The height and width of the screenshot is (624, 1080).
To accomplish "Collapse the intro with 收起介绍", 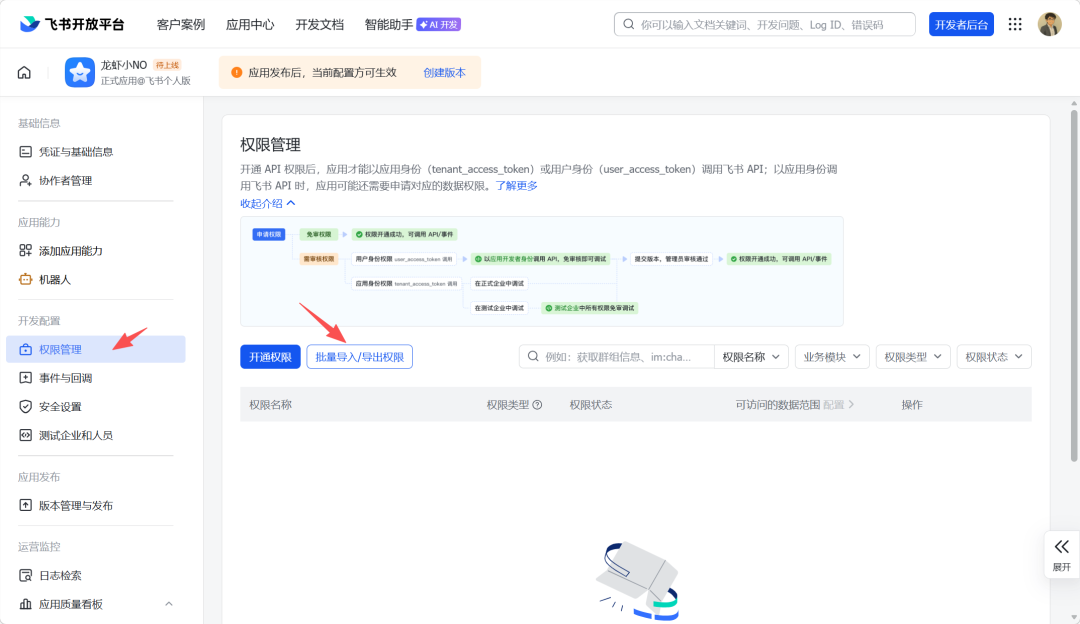I will coord(267,203).
